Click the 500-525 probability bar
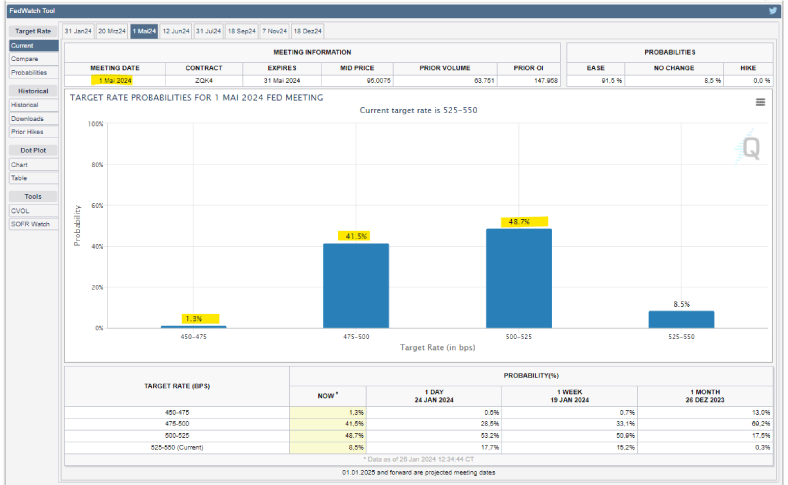 [x=517, y=278]
